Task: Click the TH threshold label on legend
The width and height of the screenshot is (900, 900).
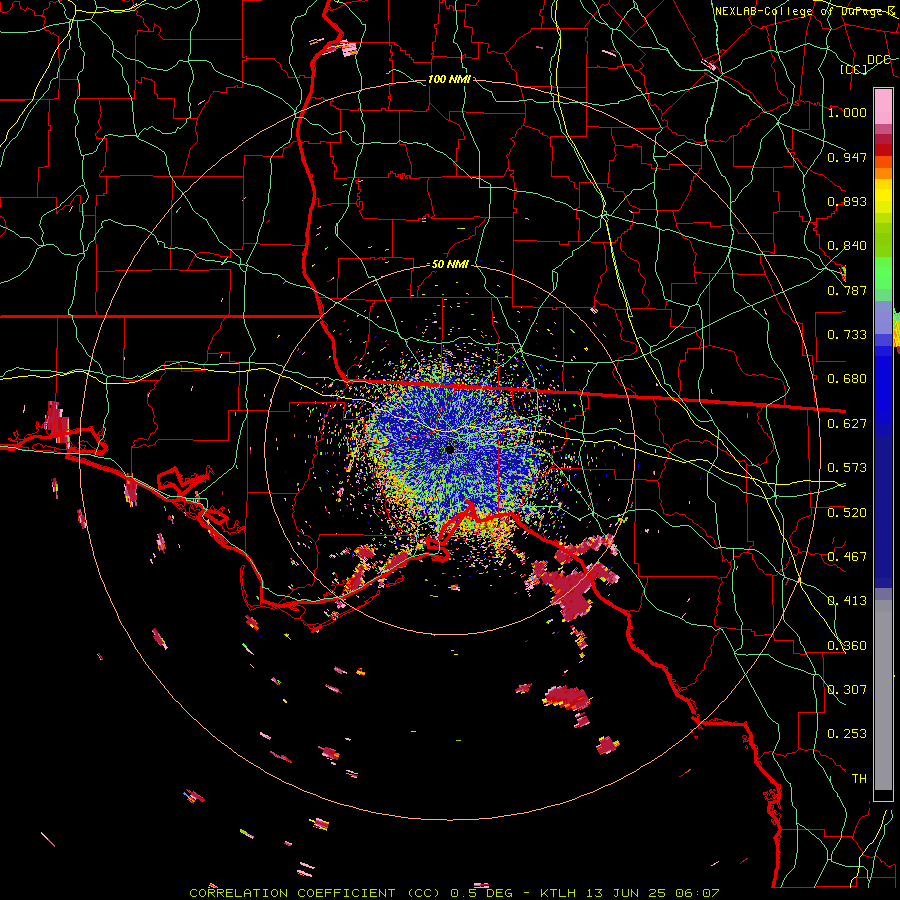Action: click(859, 779)
